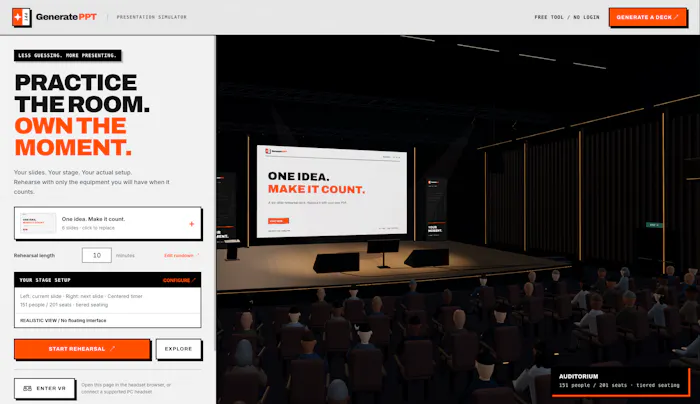Screen dimensions: 700x404
Task: Click the PRESENTATION SIMULATOR label
Action: (152, 17)
